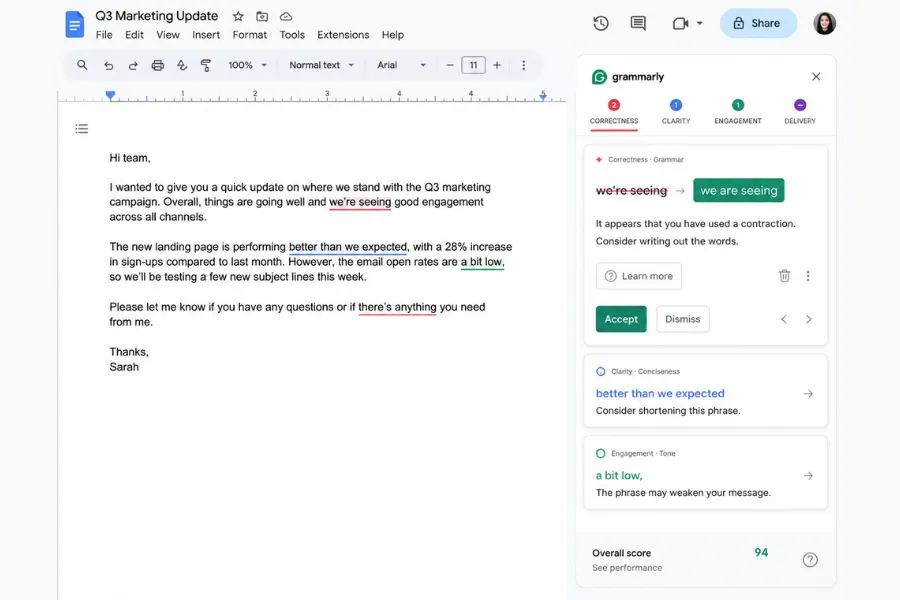Open the Help menu
Screen dimensions: 900x600
[393, 35]
